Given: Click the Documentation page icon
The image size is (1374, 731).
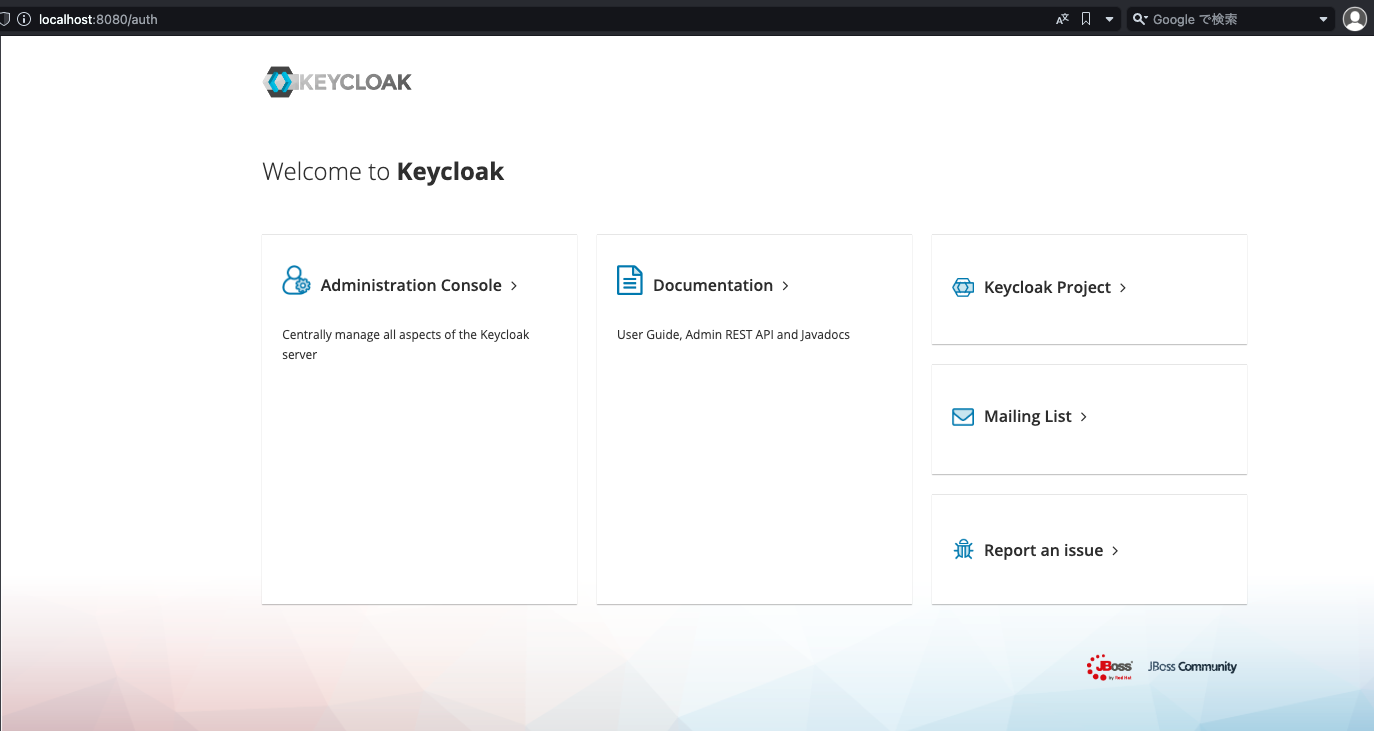Looking at the screenshot, I should pos(630,281).
